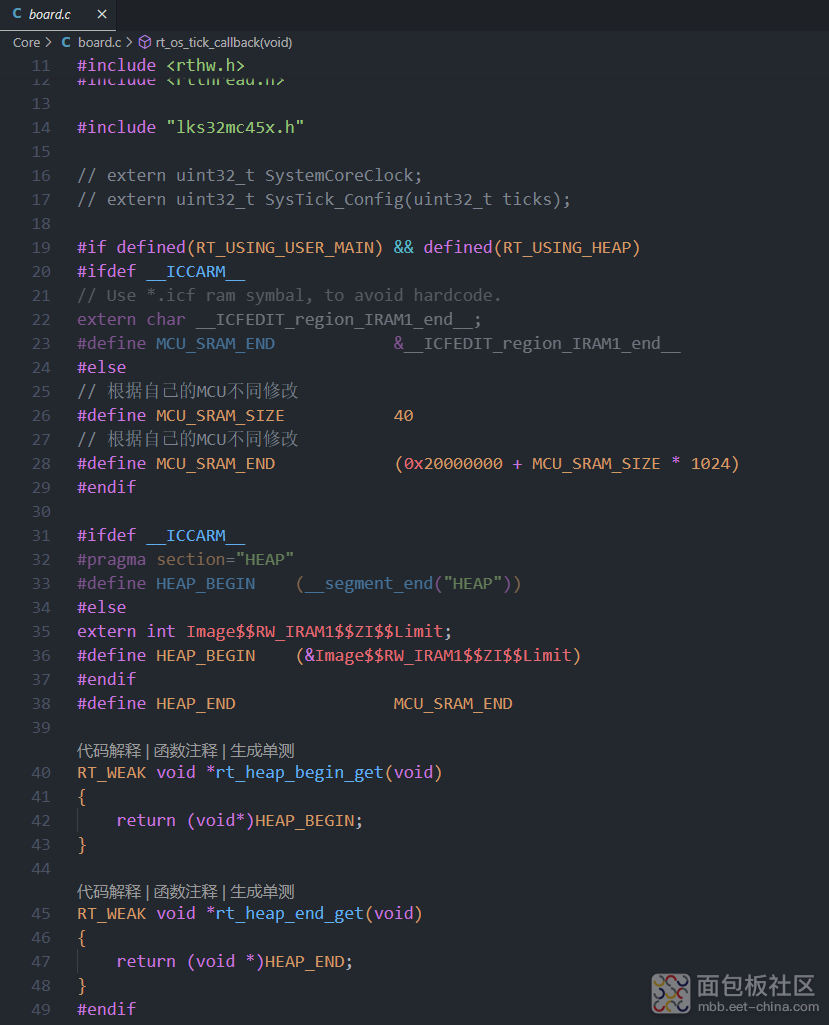Screen dimensions: 829x1025
Task: Expand chevron after board.c breadcrumb
Action: point(129,42)
